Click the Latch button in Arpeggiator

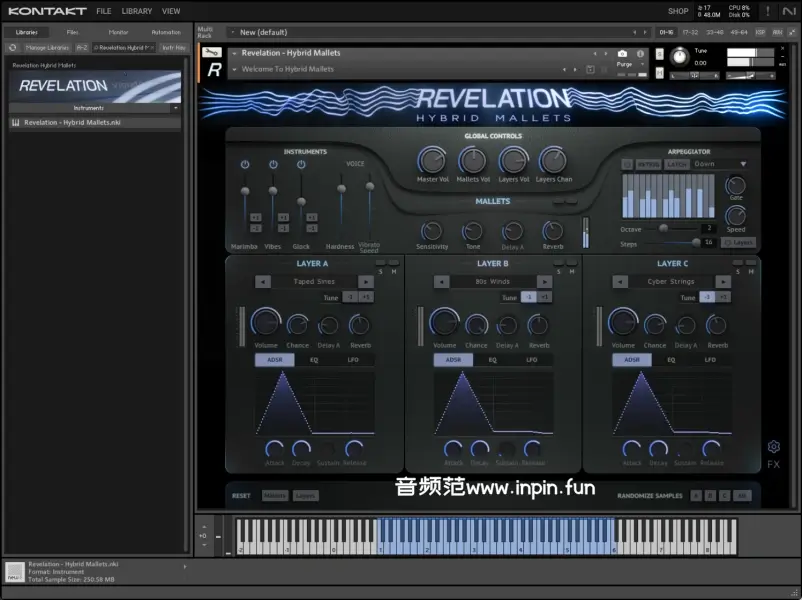point(677,164)
